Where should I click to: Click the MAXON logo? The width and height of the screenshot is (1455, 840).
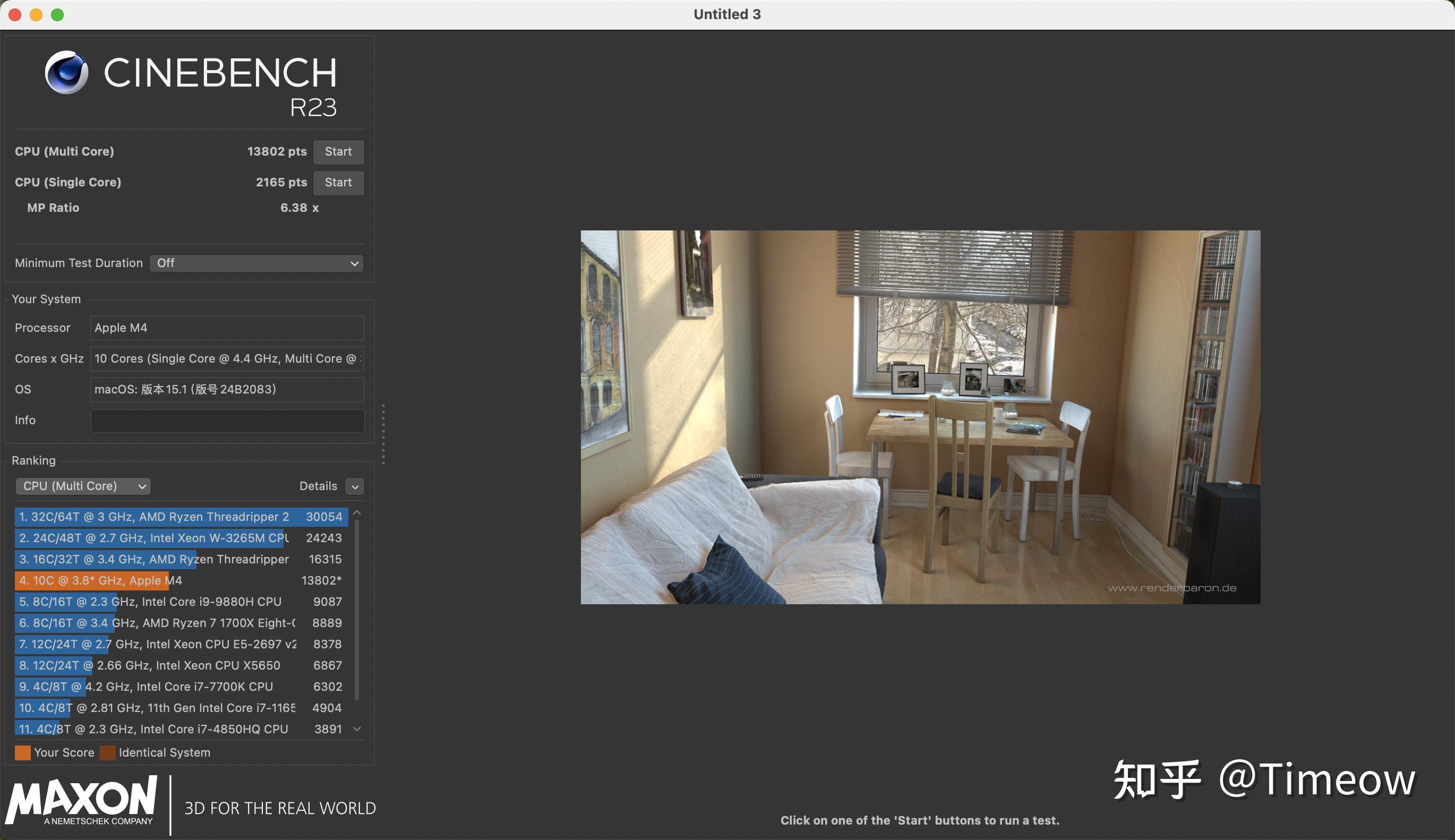[81, 800]
